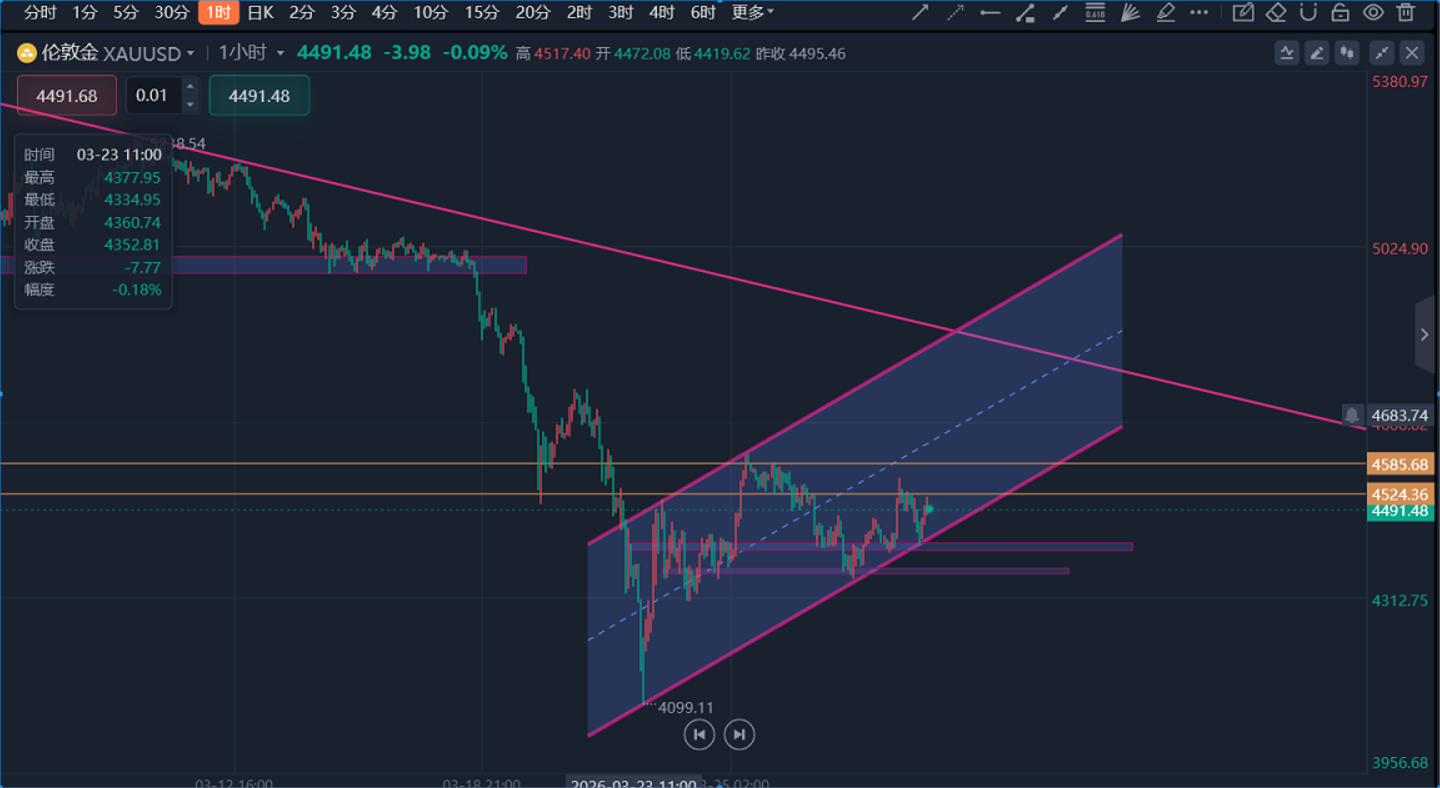Select the horizontal ray line tool

[x=990, y=13]
